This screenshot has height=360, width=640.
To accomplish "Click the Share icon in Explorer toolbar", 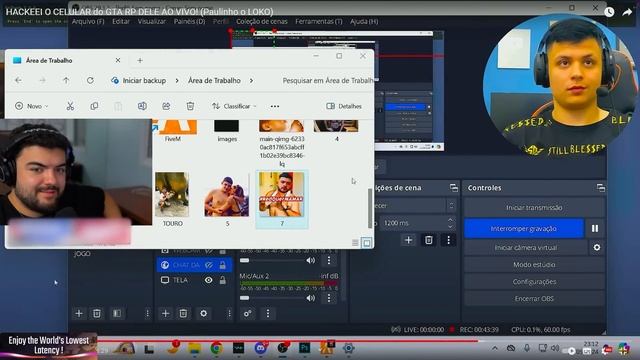I will pyautogui.click(x=166, y=106).
